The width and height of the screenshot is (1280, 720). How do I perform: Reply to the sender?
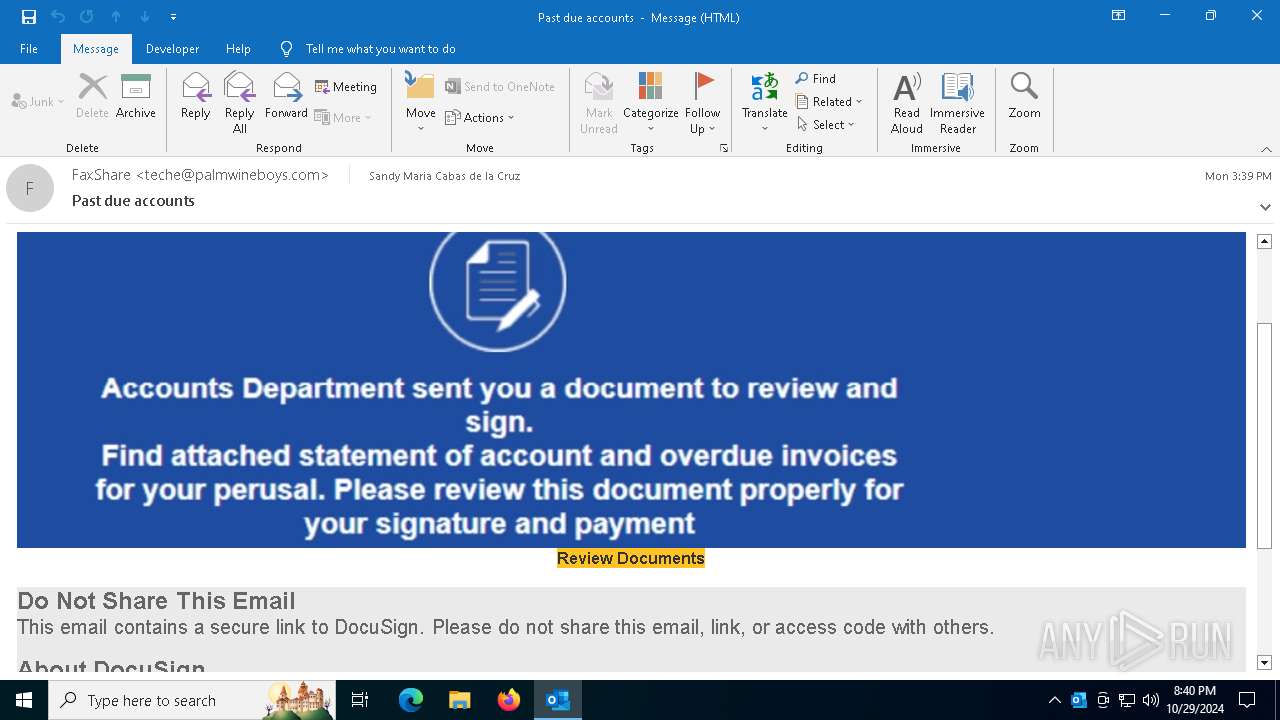[196, 96]
